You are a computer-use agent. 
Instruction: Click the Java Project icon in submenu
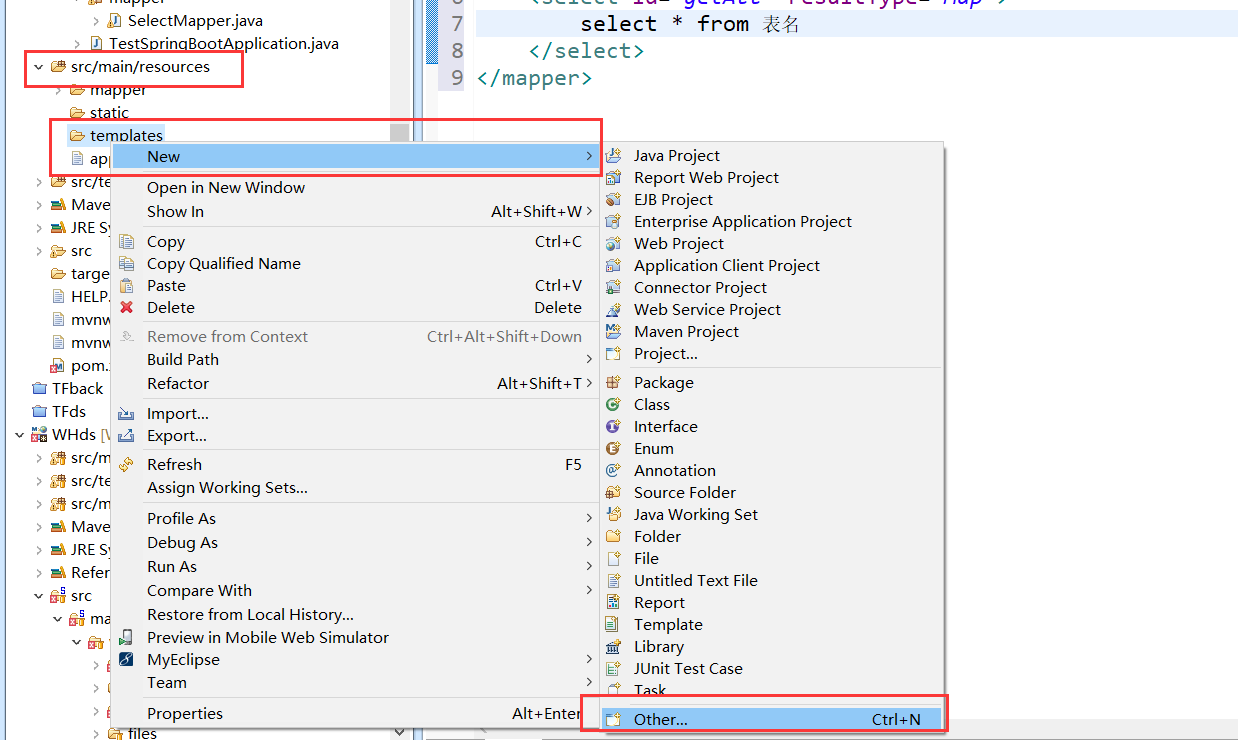click(x=614, y=155)
